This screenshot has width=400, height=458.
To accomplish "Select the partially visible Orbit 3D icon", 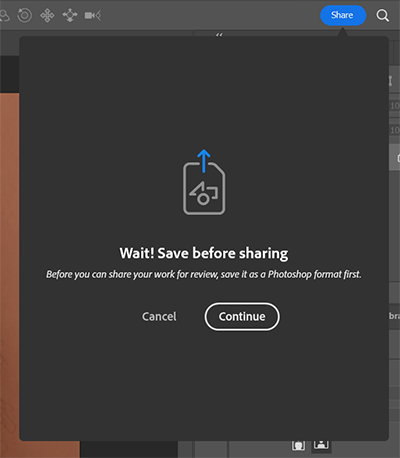I will coord(4,15).
